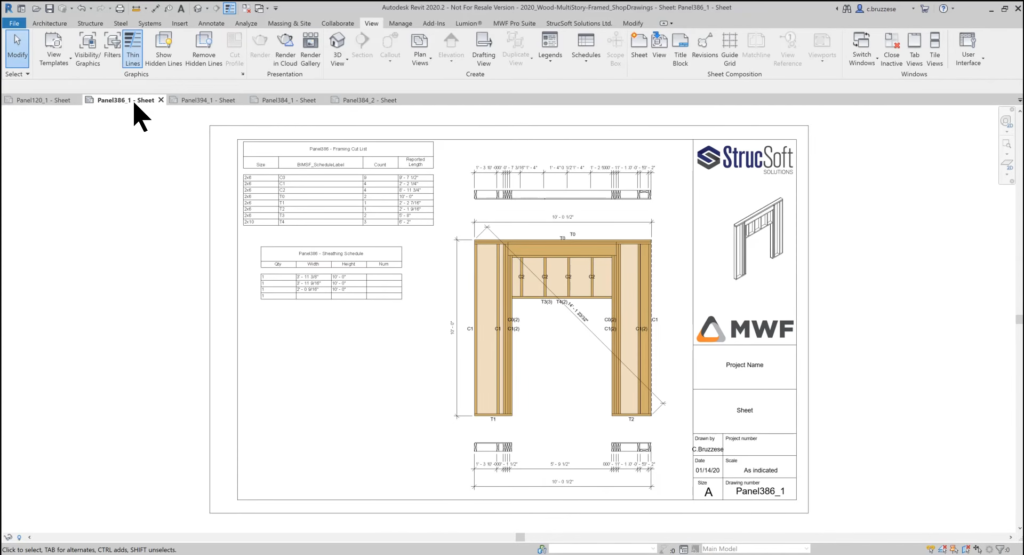Switch to the Architecture ribbon tab

(50, 23)
